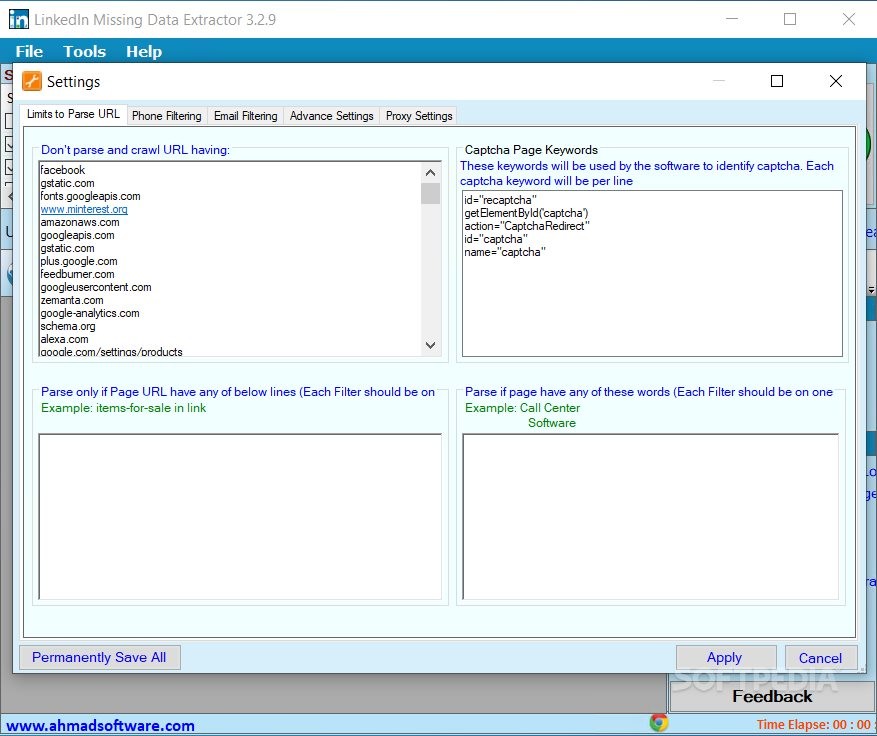Select googleusercontent.com line
The width and height of the screenshot is (877, 736).
(x=96, y=287)
